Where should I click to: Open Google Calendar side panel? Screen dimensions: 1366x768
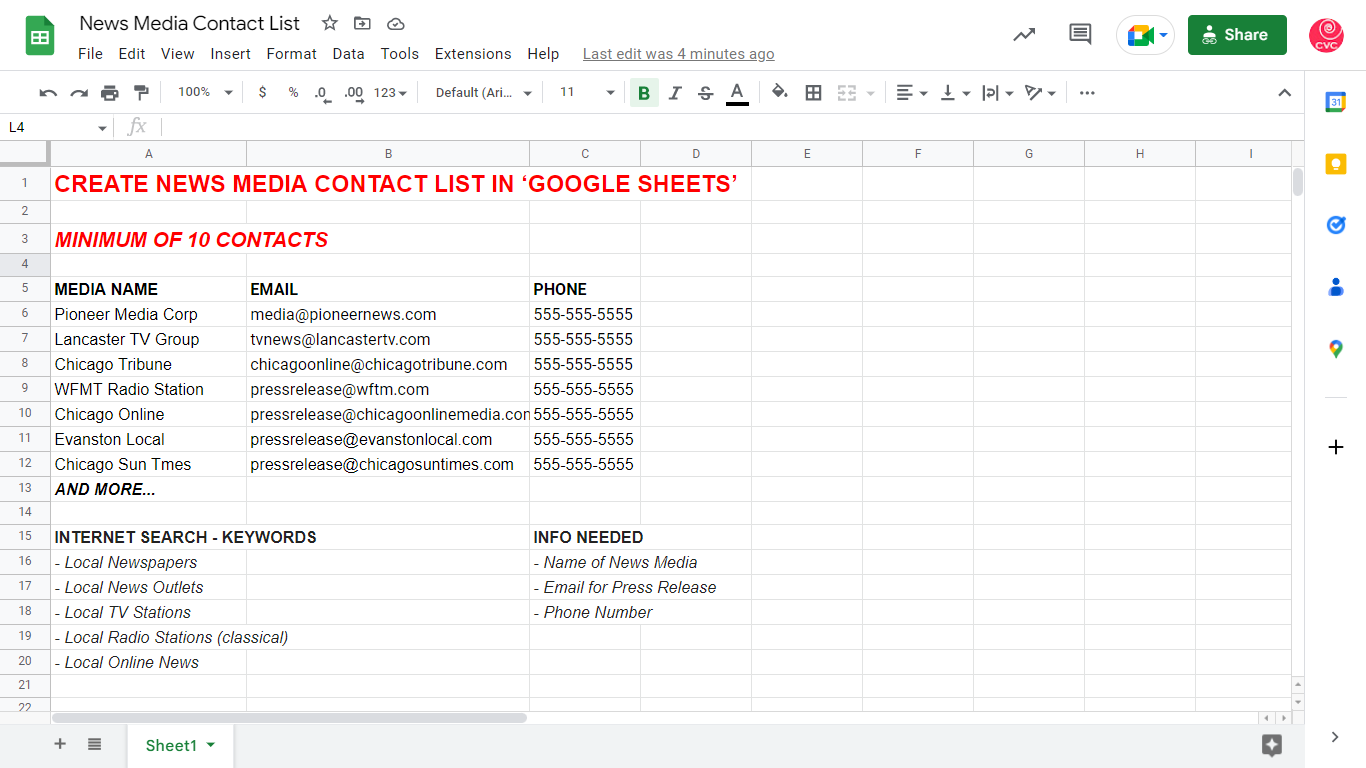click(1336, 102)
